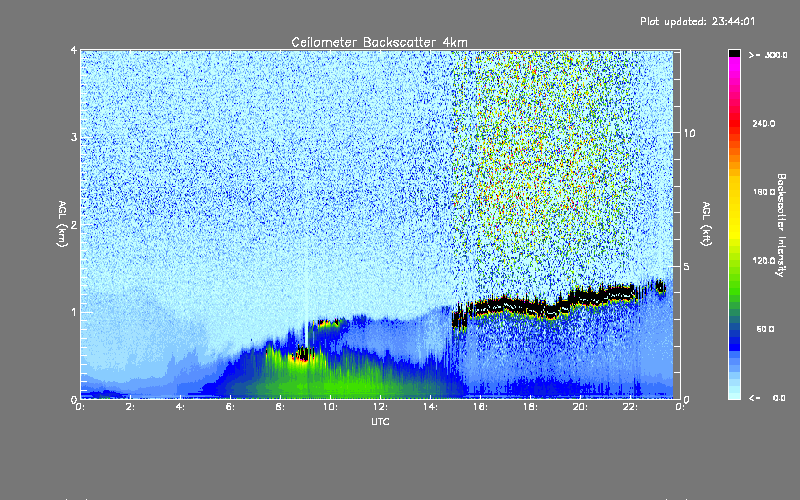Click the '8:' UTC time tick
800x500 pixels.
coord(280,407)
